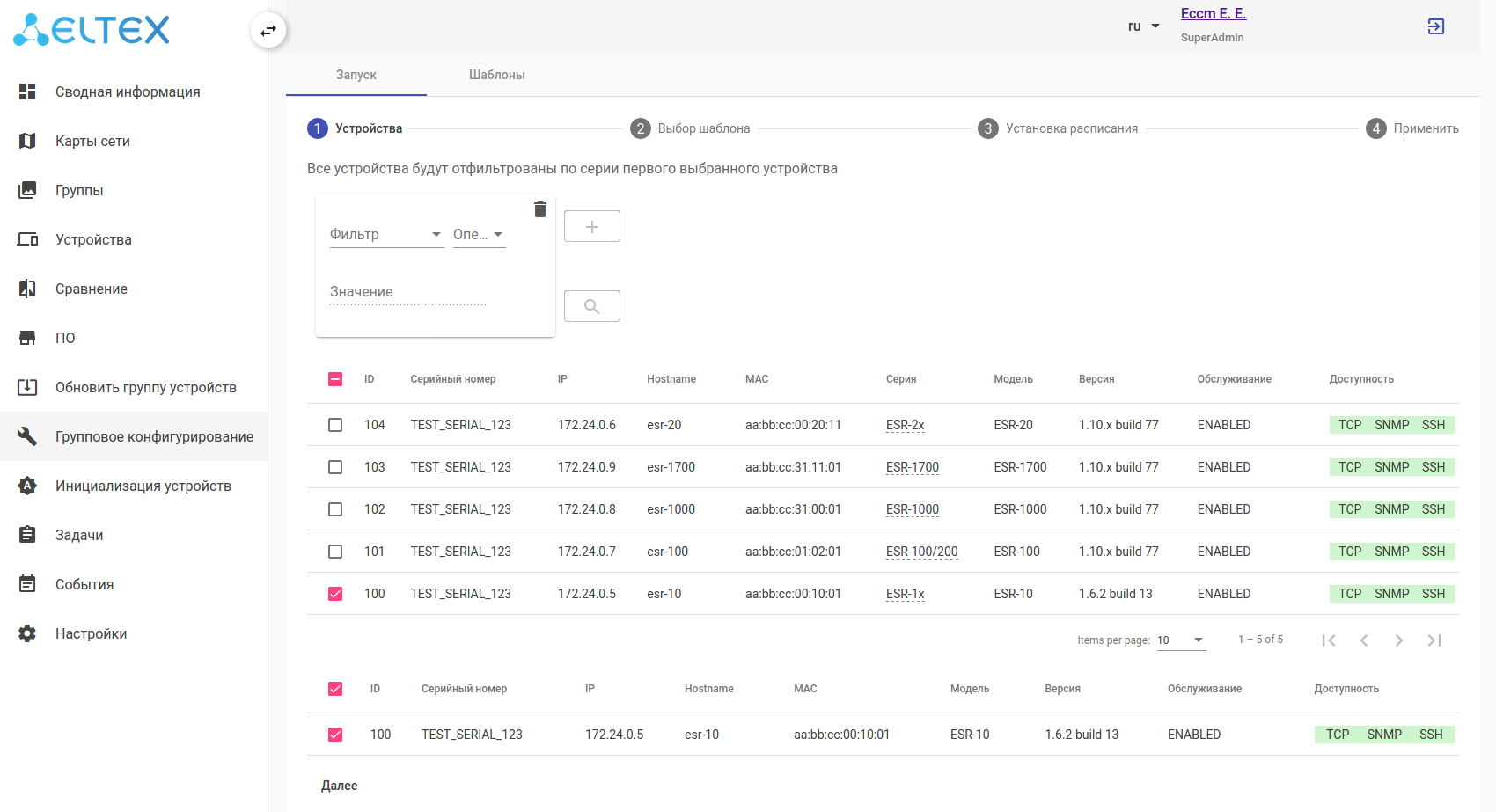The width and height of the screenshot is (1496, 812).
Task: Click the sidebar collapse arrows icon
Action: pyautogui.click(x=268, y=31)
